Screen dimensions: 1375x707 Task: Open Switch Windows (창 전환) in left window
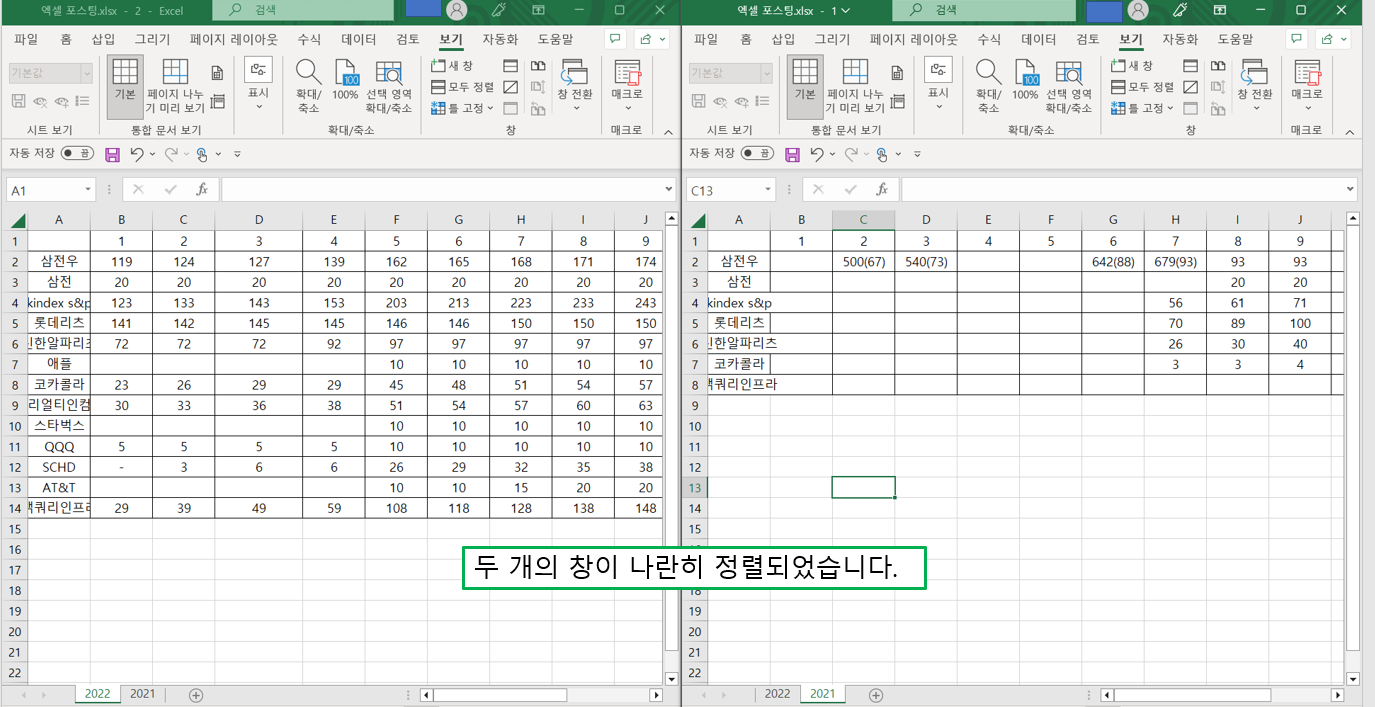(575, 84)
